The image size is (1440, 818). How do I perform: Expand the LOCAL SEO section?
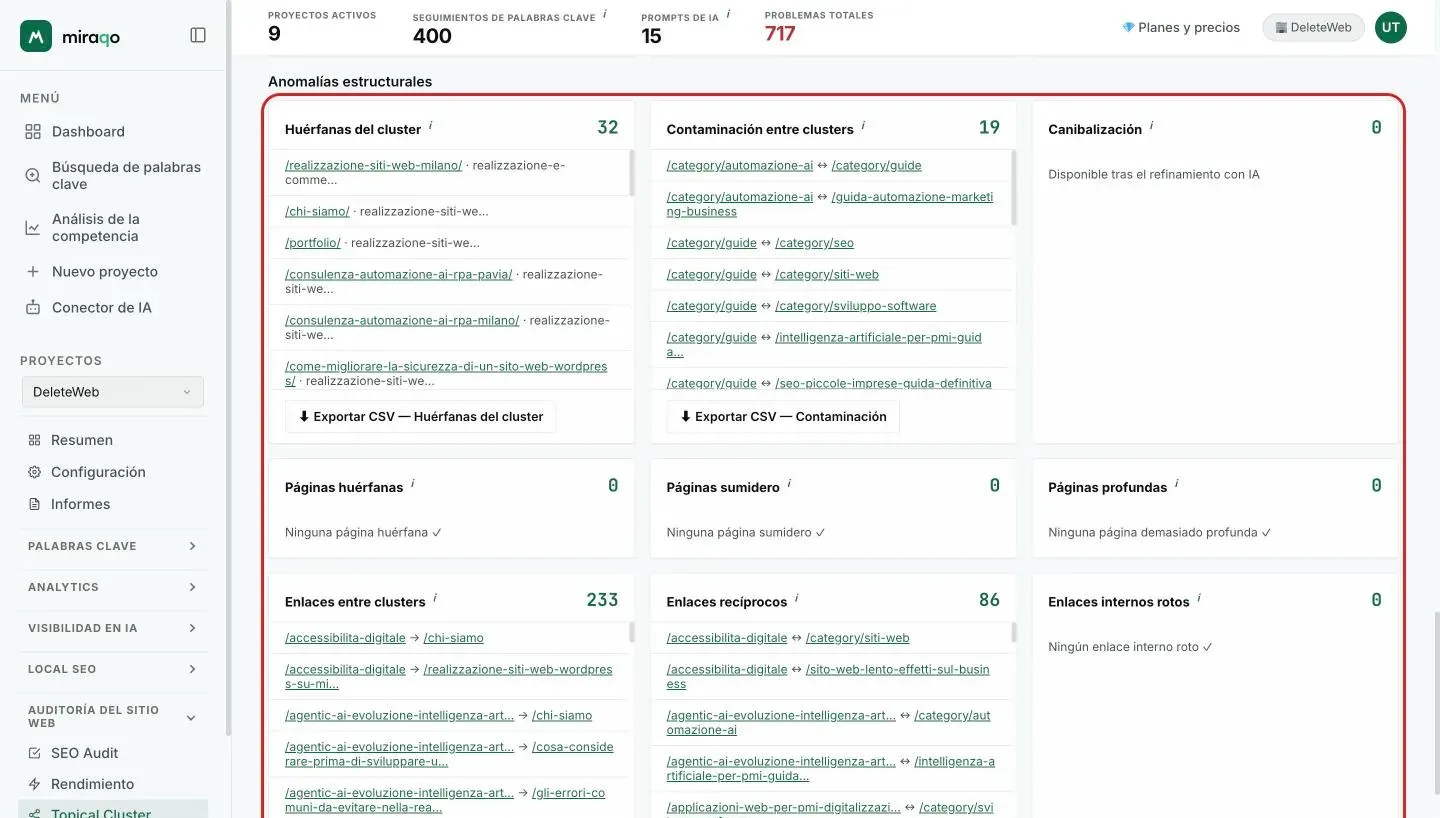coord(113,669)
